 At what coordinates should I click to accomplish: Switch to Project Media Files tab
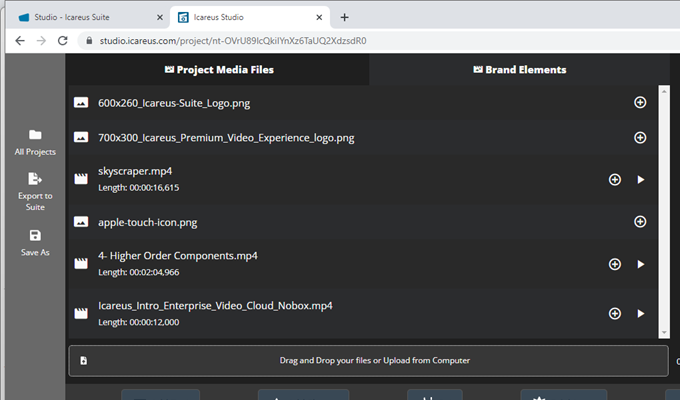point(218,70)
